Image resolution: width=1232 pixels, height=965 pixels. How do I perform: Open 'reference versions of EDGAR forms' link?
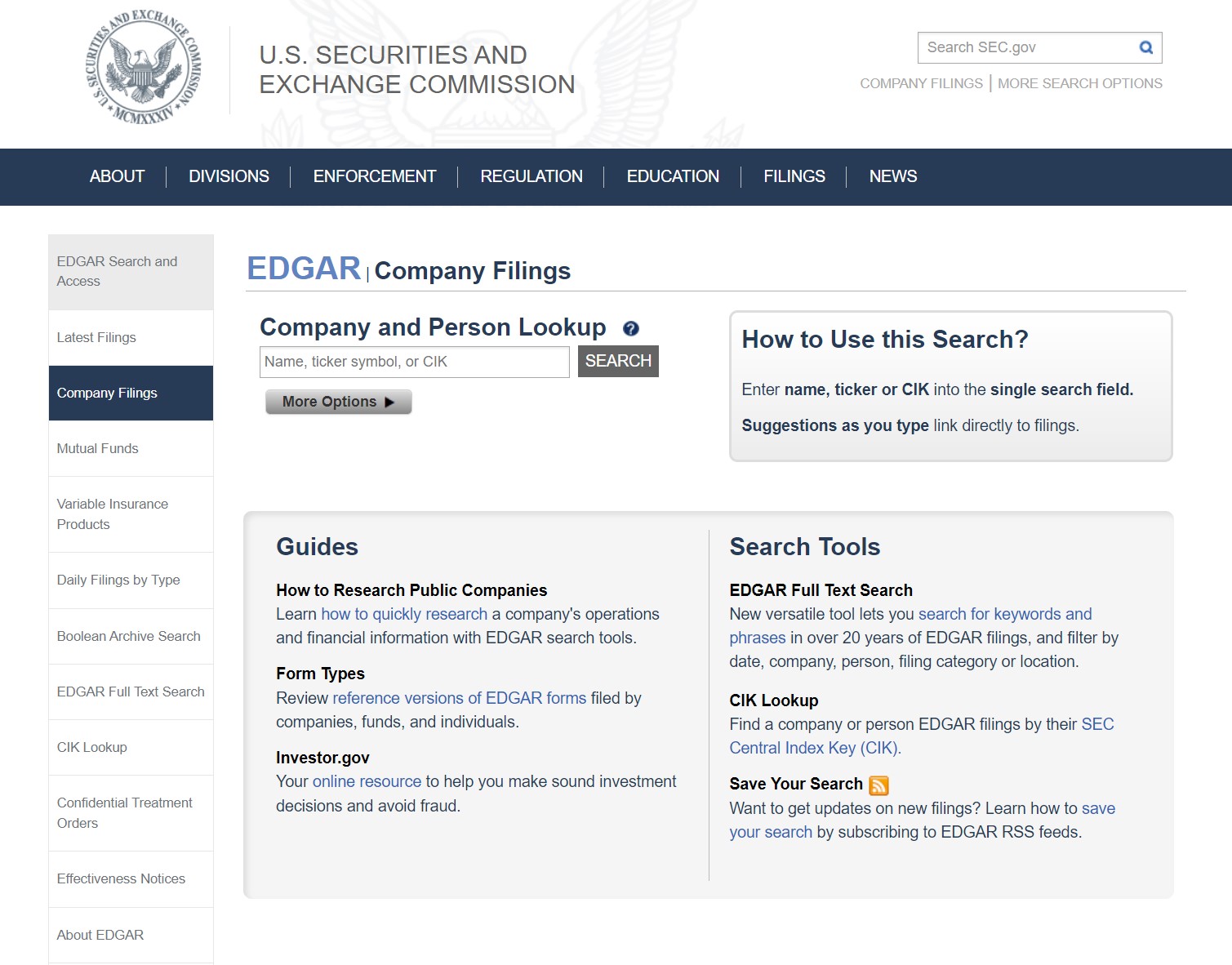[459, 698]
